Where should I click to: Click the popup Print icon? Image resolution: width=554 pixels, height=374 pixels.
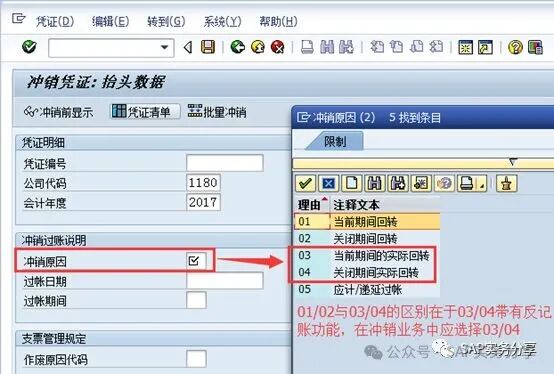[x=466, y=183]
